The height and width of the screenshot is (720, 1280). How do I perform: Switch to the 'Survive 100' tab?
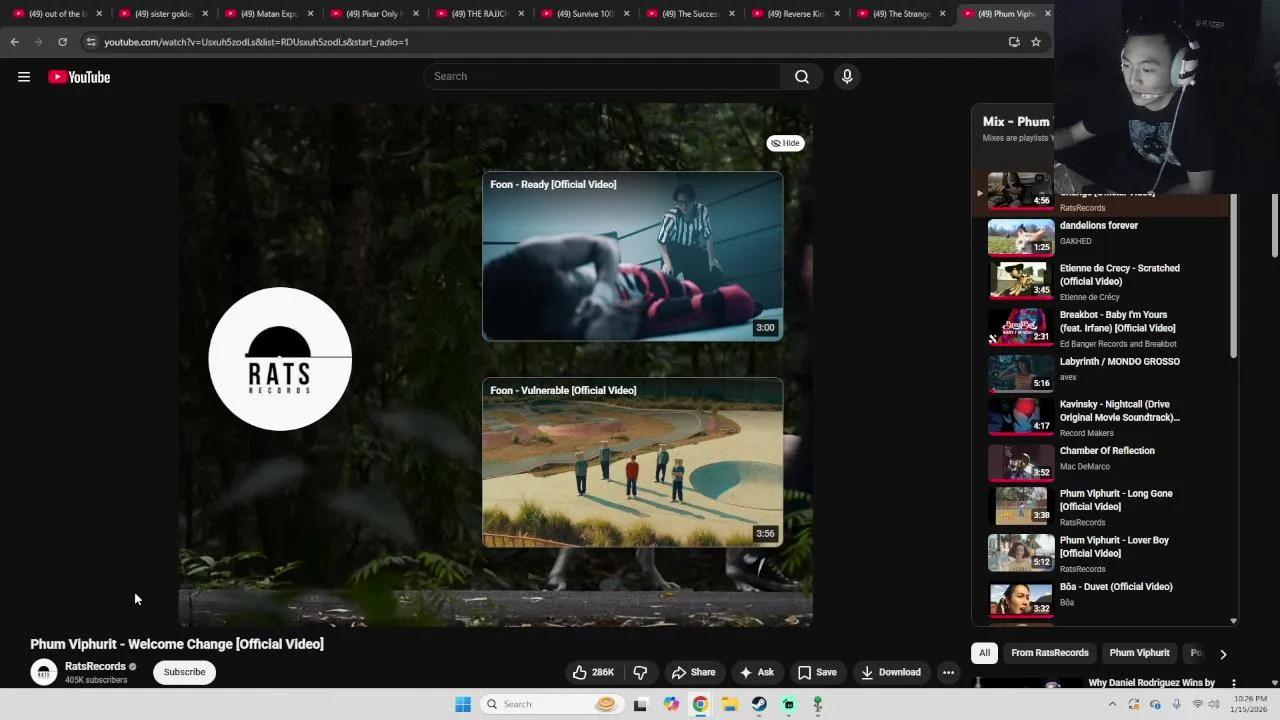pos(584,14)
